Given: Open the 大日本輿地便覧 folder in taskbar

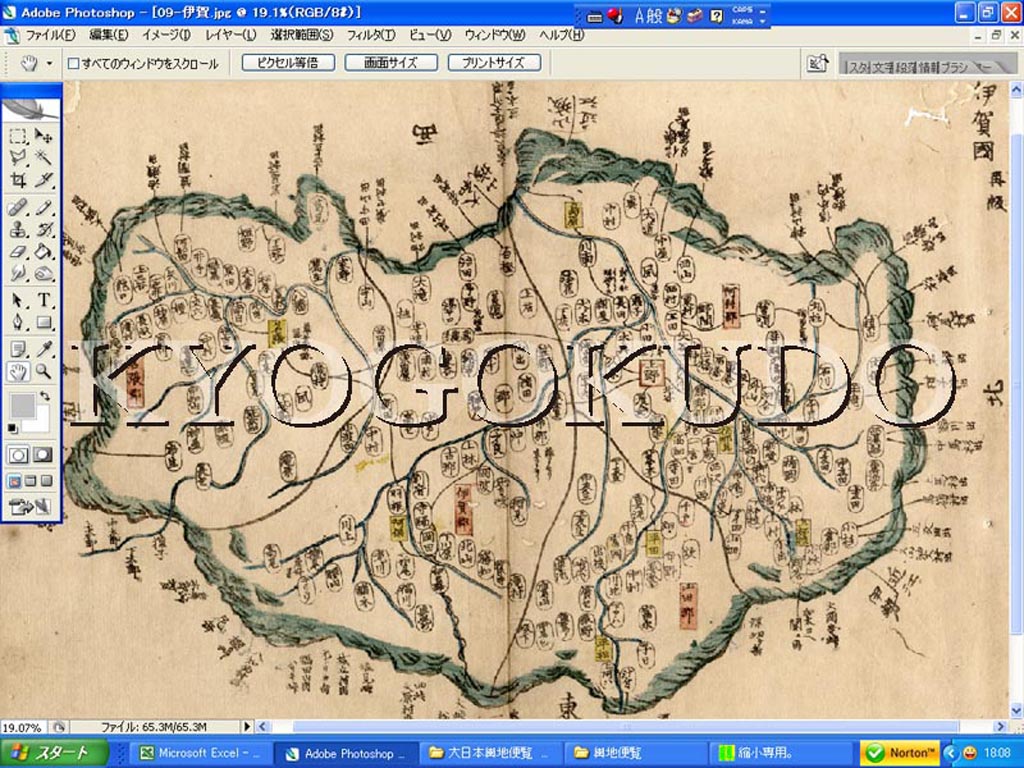Looking at the screenshot, I should point(491,753).
